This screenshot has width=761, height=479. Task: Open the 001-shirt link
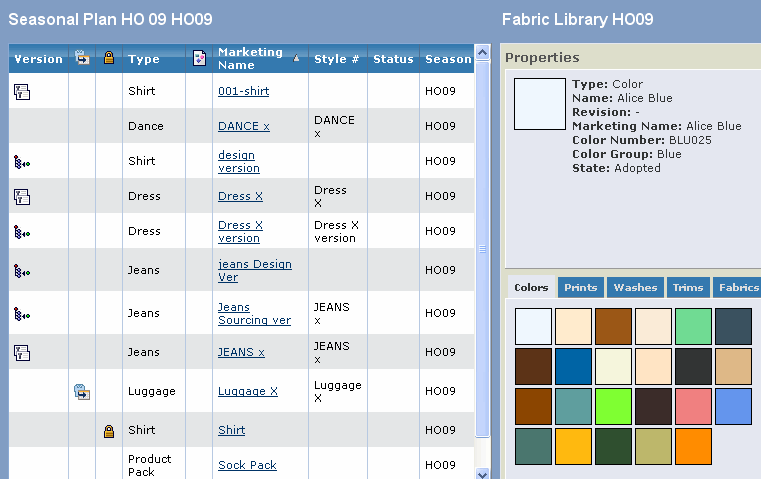[244, 91]
